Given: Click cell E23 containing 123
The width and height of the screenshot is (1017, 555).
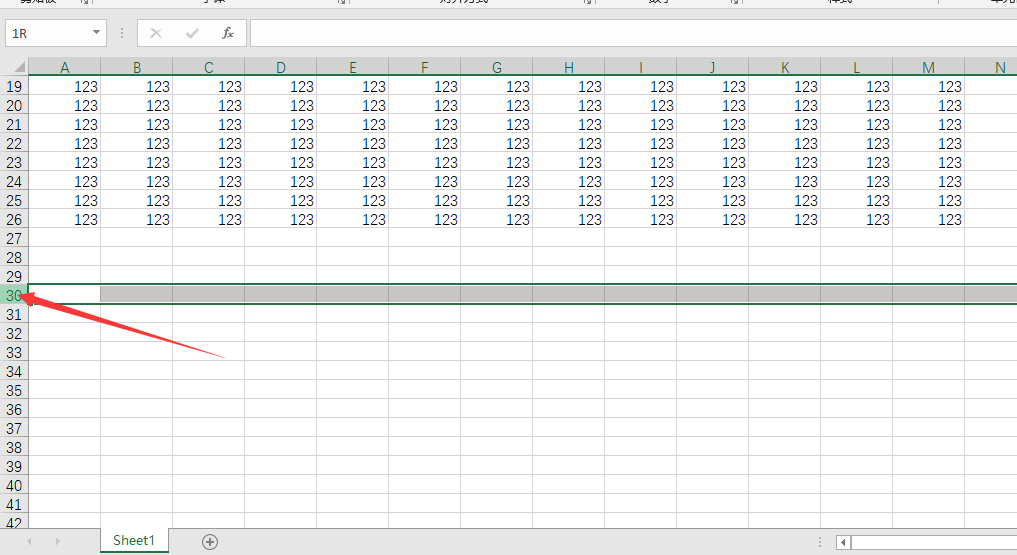Looking at the screenshot, I should [353, 162].
